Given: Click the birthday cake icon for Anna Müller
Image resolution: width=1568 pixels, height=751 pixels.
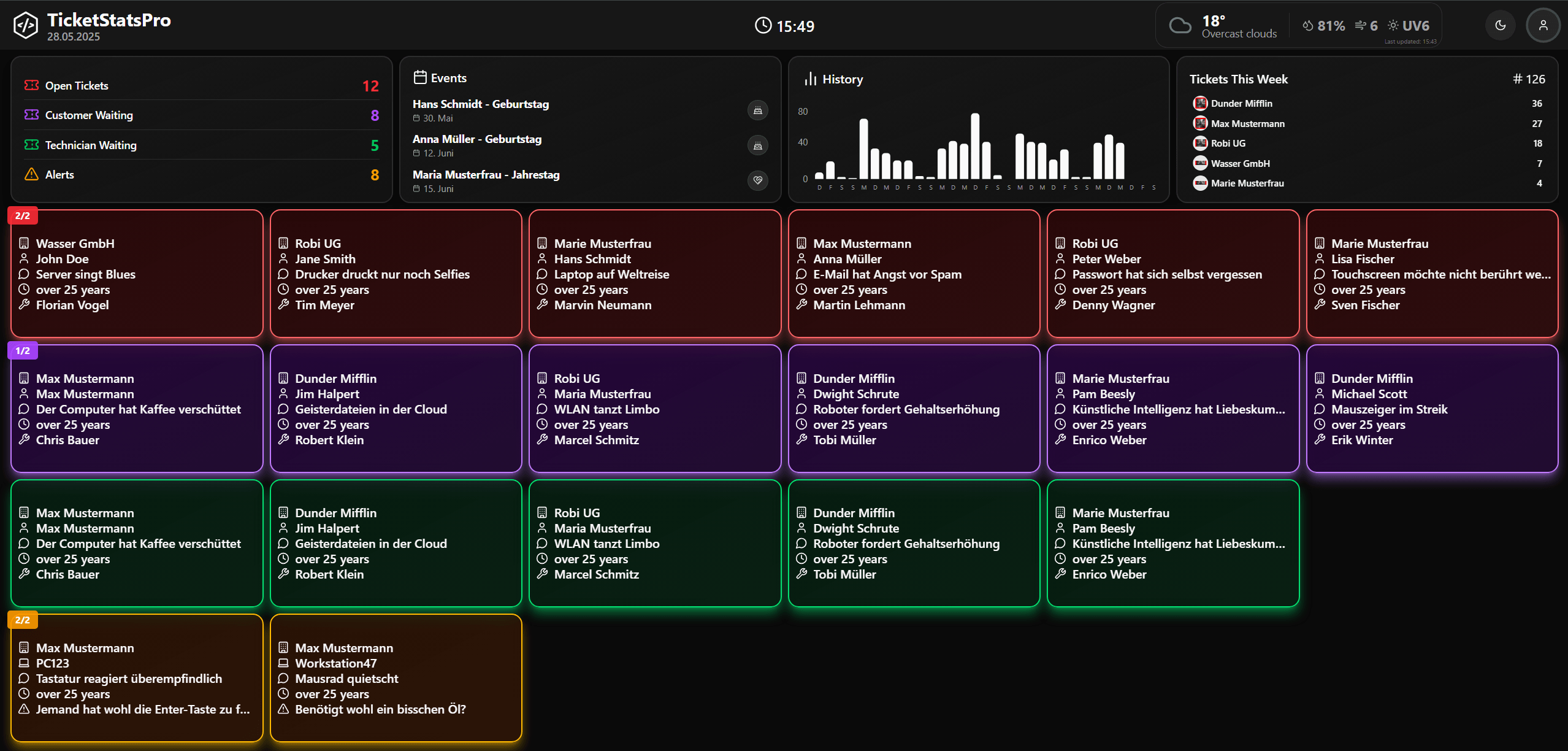Looking at the screenshot, I should [758, 145].
